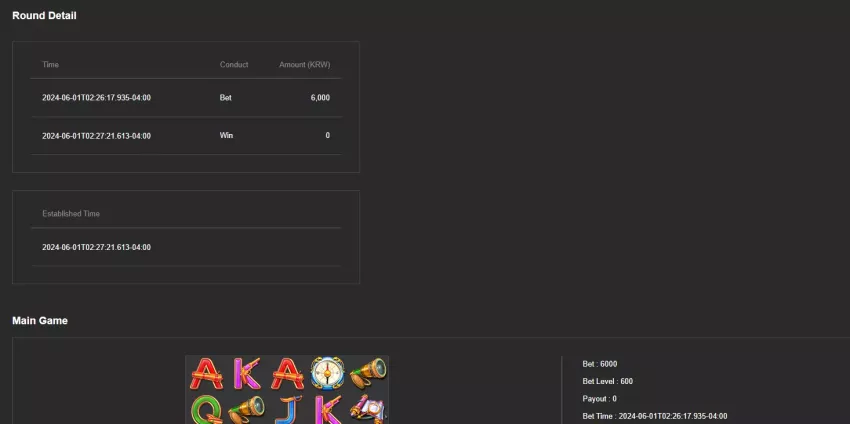Click the Win amount value 0

[x=327, y=136]
